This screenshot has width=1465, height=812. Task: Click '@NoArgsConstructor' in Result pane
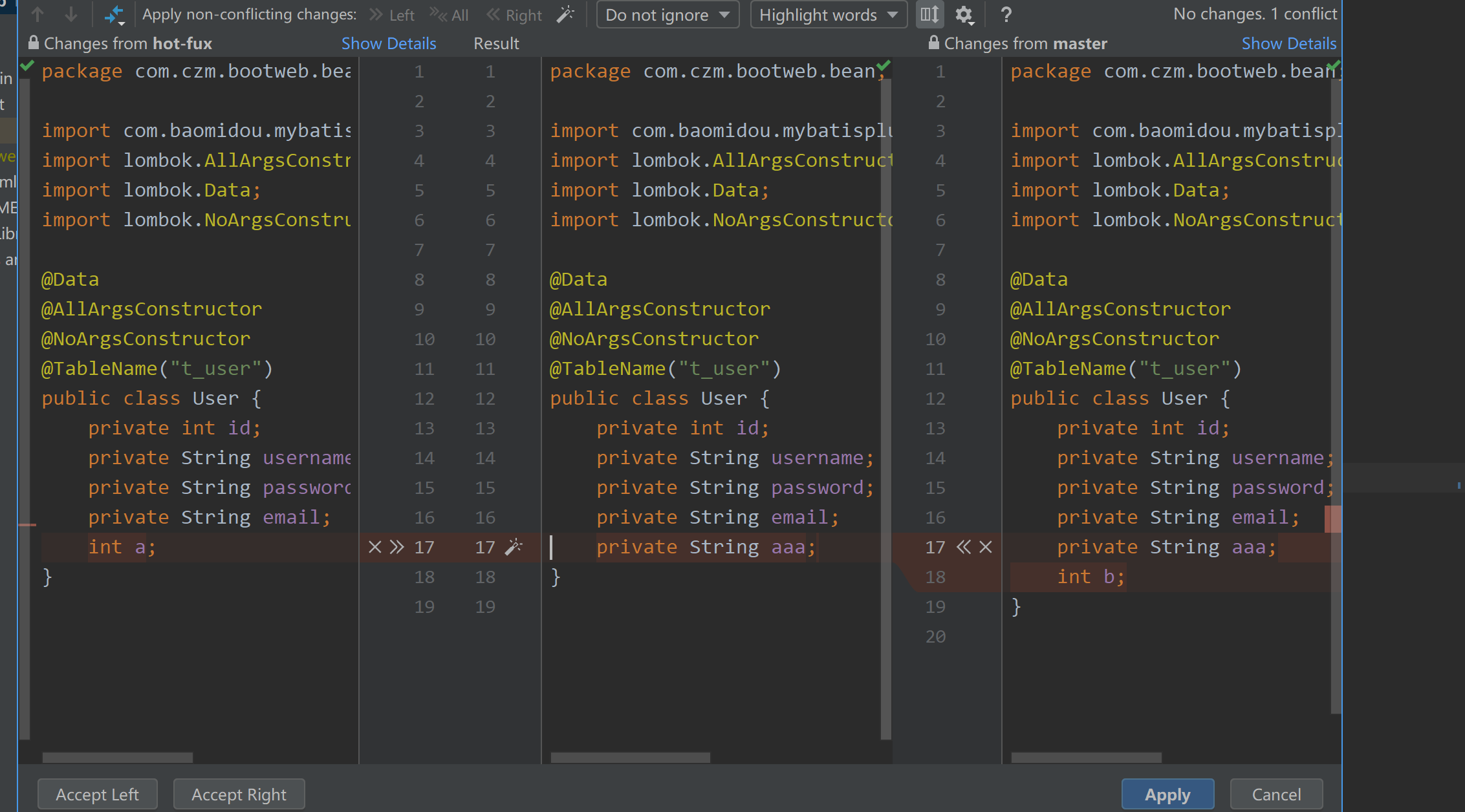point(654,339)
